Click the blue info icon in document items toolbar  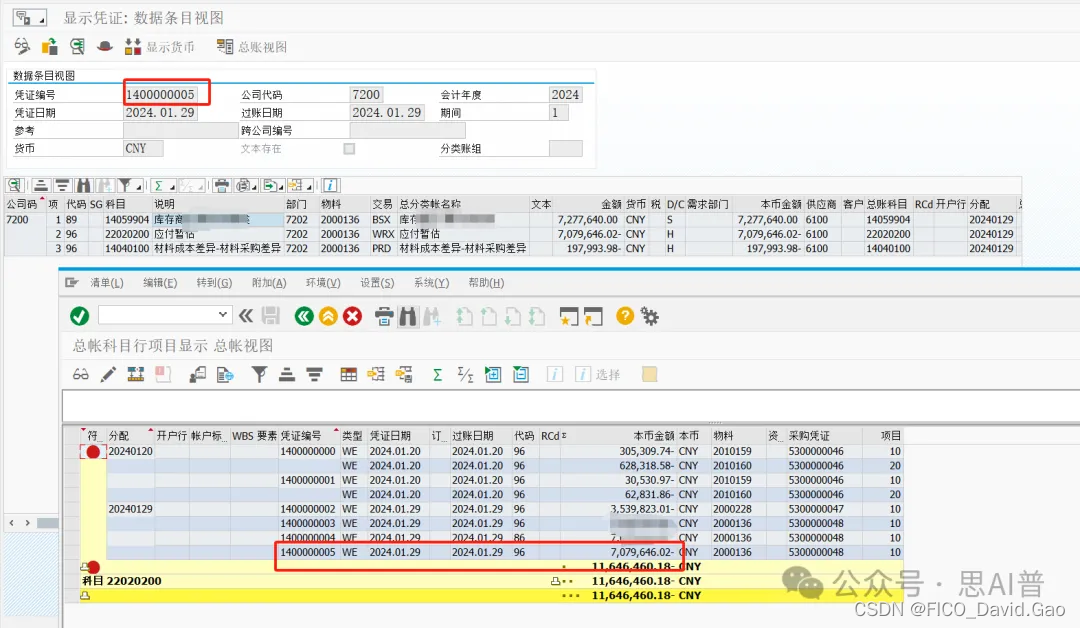coord(331,185)
